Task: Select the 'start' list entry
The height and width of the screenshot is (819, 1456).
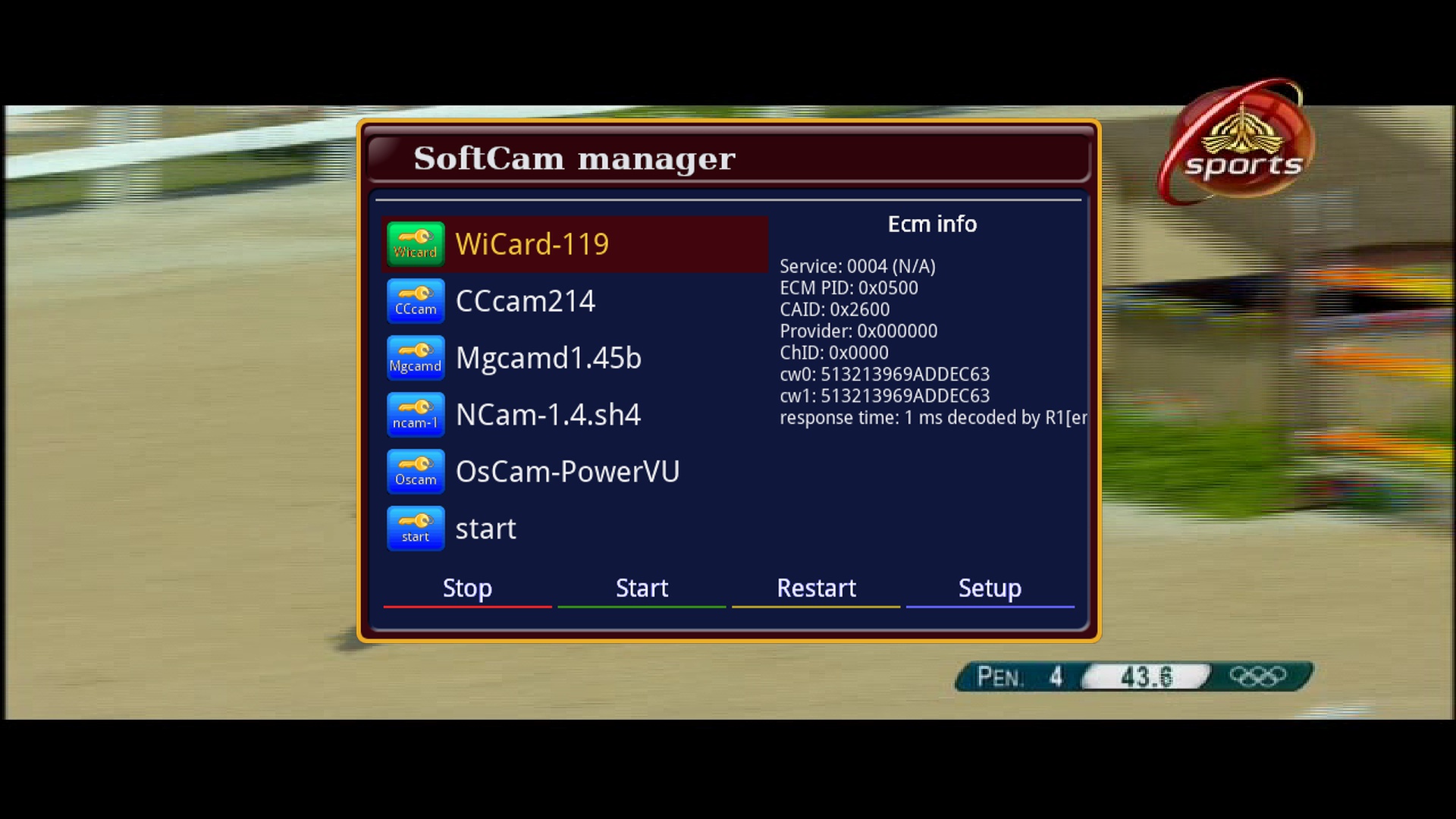Action: tap(575, 529)
